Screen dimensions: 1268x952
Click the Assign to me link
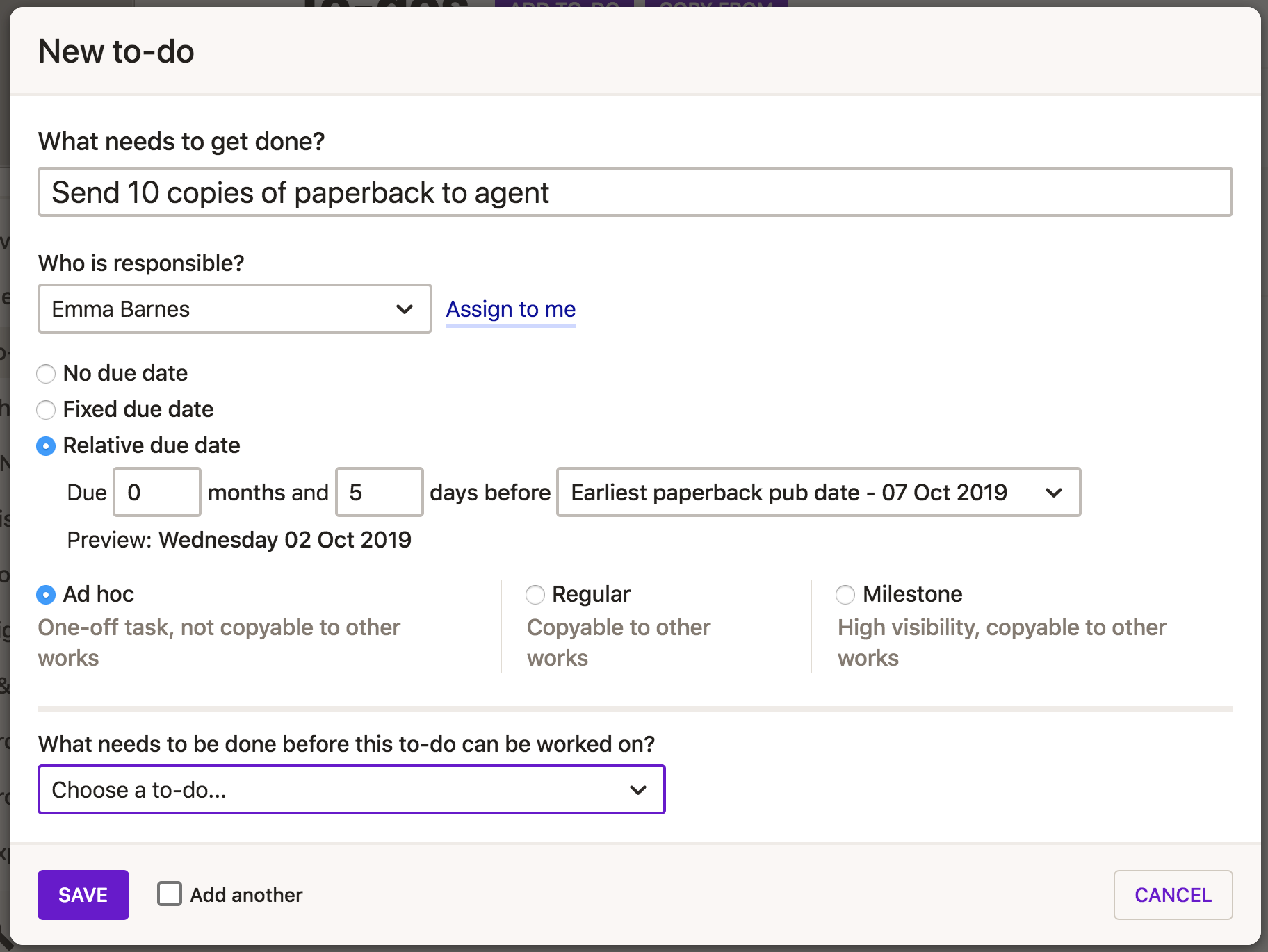511,309
